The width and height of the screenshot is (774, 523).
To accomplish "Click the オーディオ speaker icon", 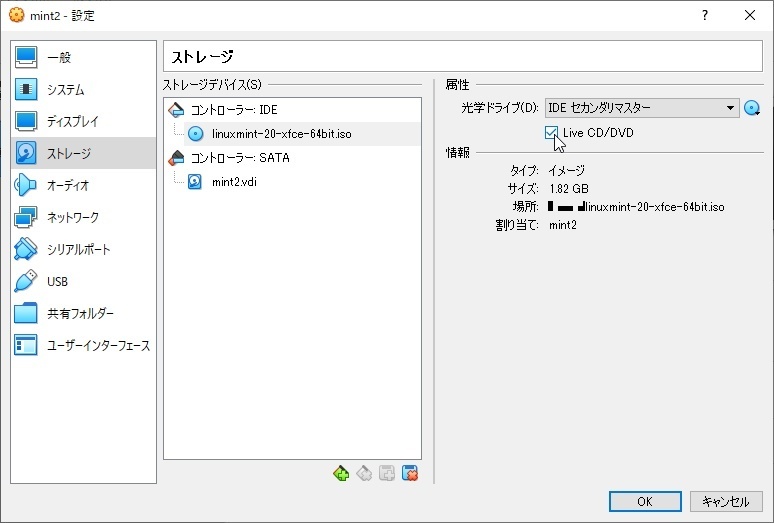I will (26, 185).
